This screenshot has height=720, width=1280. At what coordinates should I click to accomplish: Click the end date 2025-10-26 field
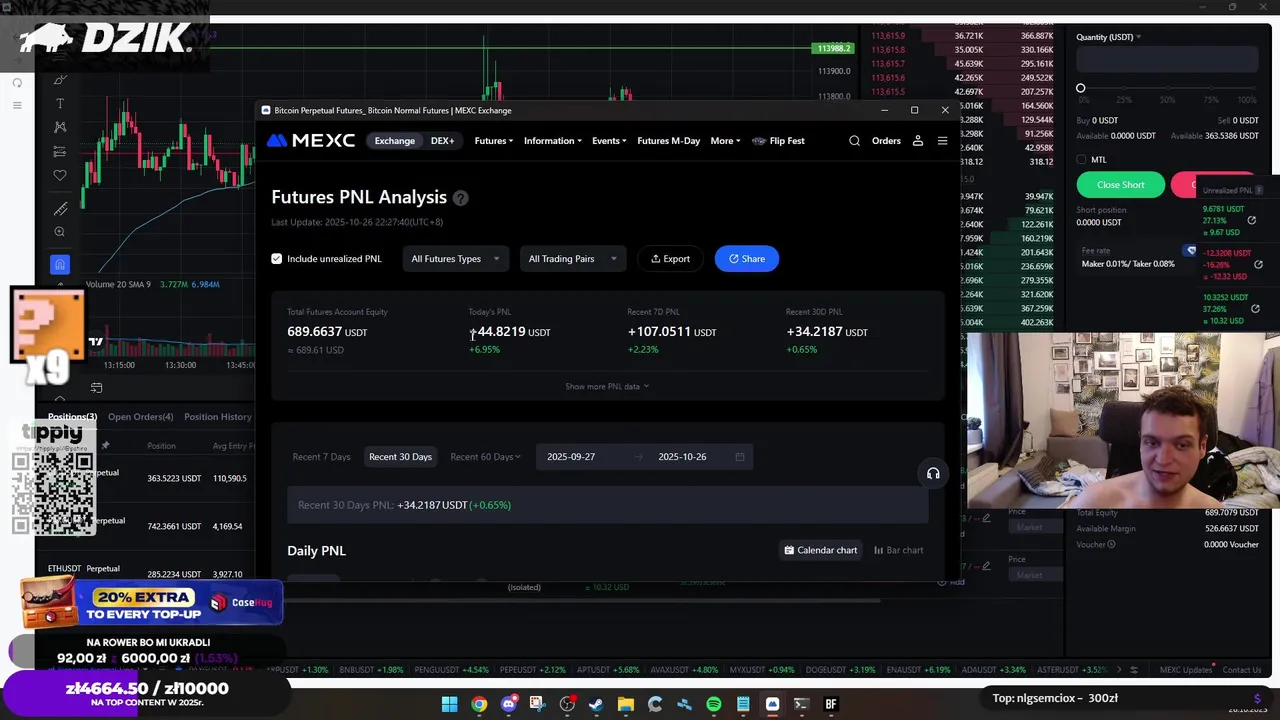[682, 457]
